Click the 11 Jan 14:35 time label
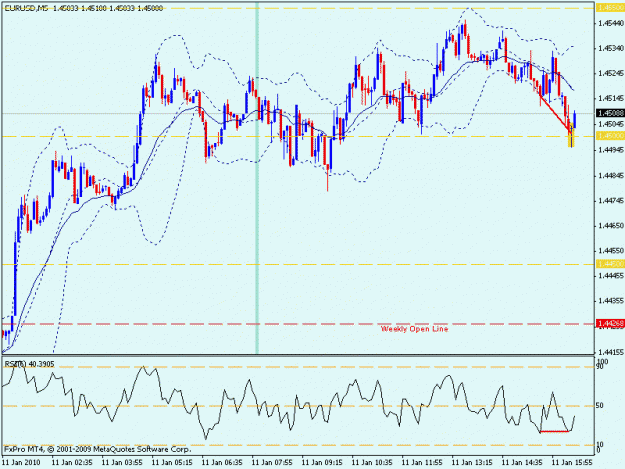The width and height of the screenshot is (625, 469). (x=522, y=462)
